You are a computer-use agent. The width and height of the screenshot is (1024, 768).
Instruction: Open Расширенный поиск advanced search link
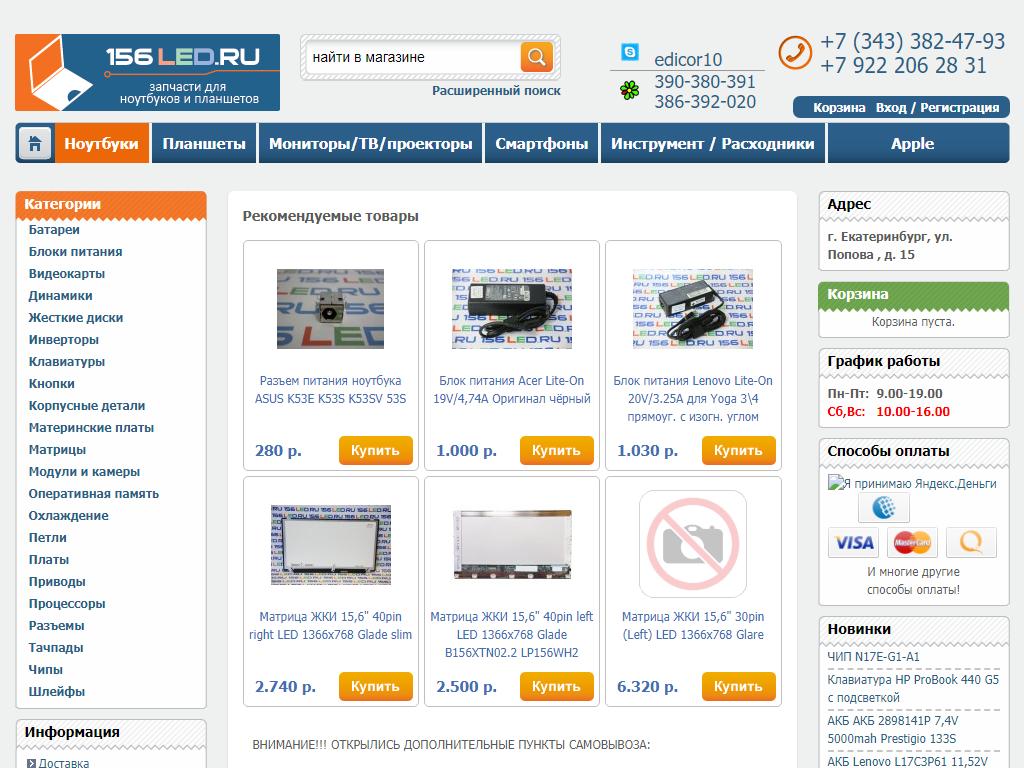pos(496,90)
